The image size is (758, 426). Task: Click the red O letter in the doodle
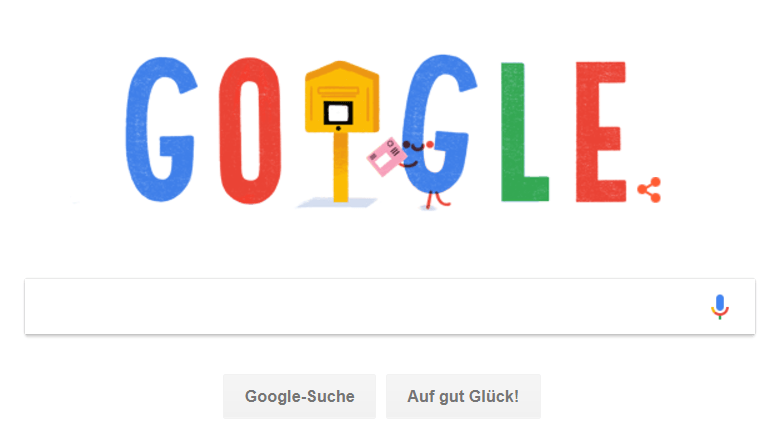pyautogui.click(x=250, y=131)
